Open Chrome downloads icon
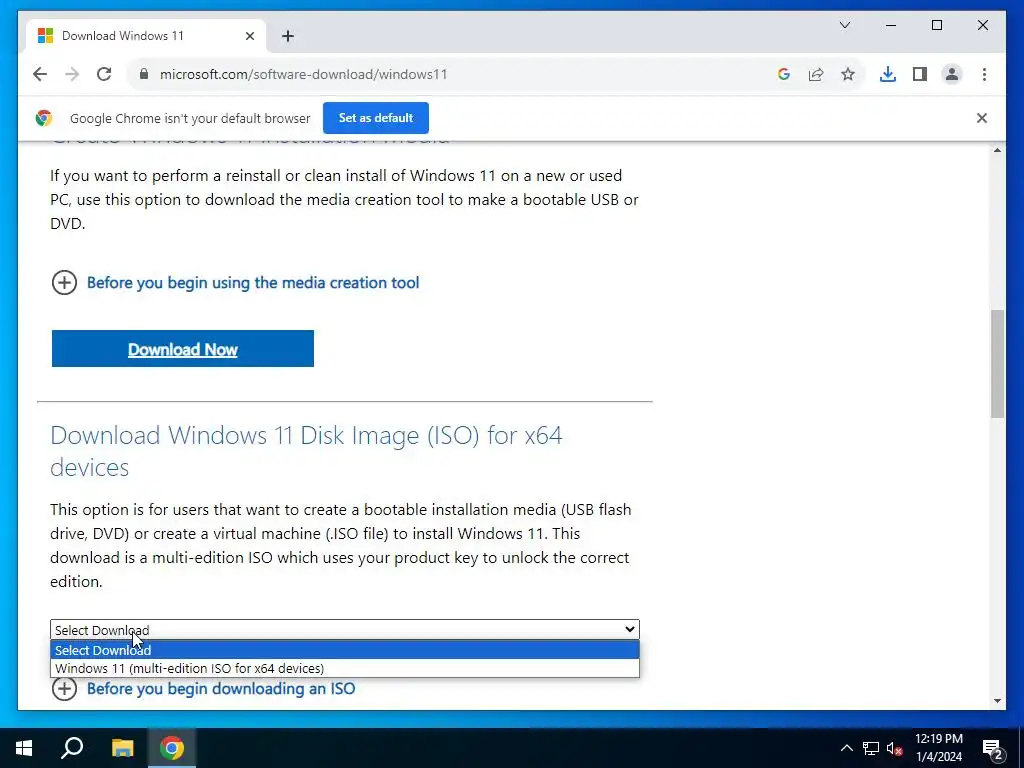Image resolution: width=1024 pixels, height=768 pixels. point(888,74)
